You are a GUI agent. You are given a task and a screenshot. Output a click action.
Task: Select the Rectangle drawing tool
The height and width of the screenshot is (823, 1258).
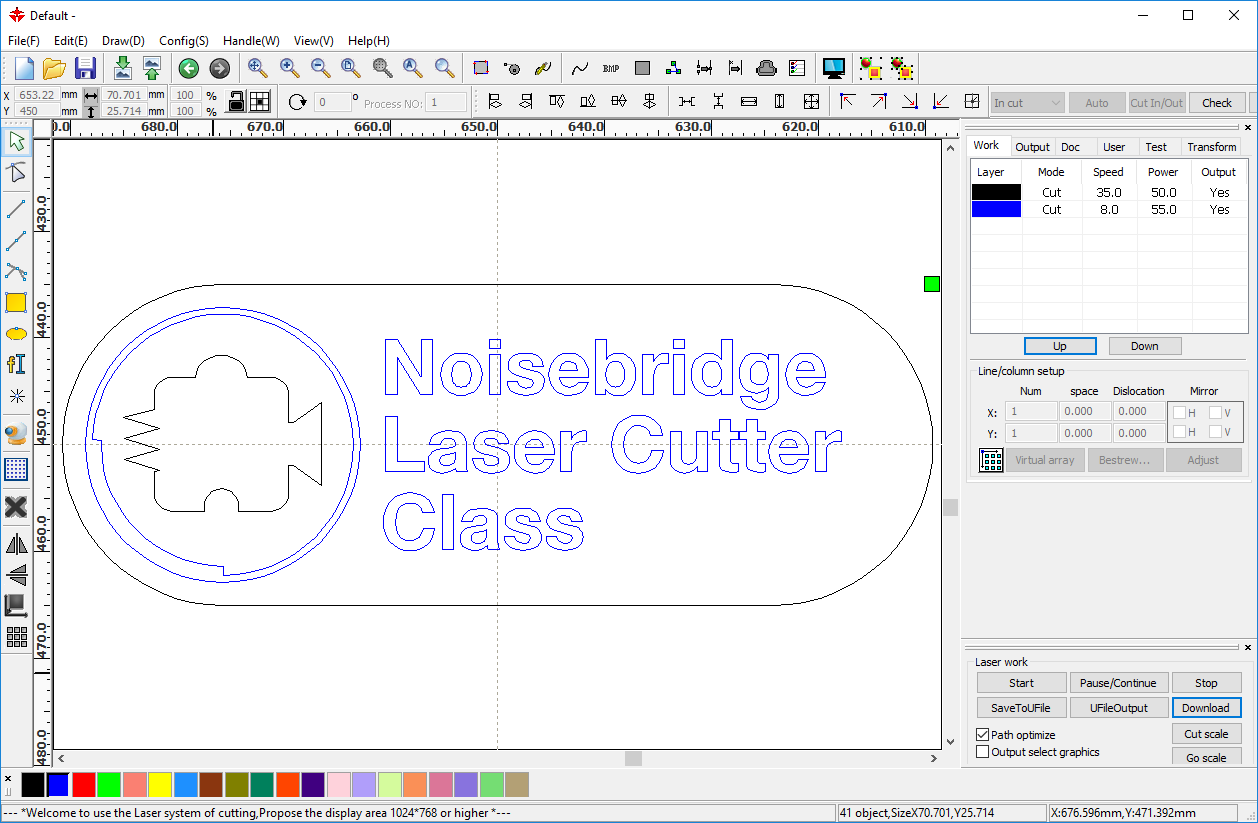coord(16,302)
